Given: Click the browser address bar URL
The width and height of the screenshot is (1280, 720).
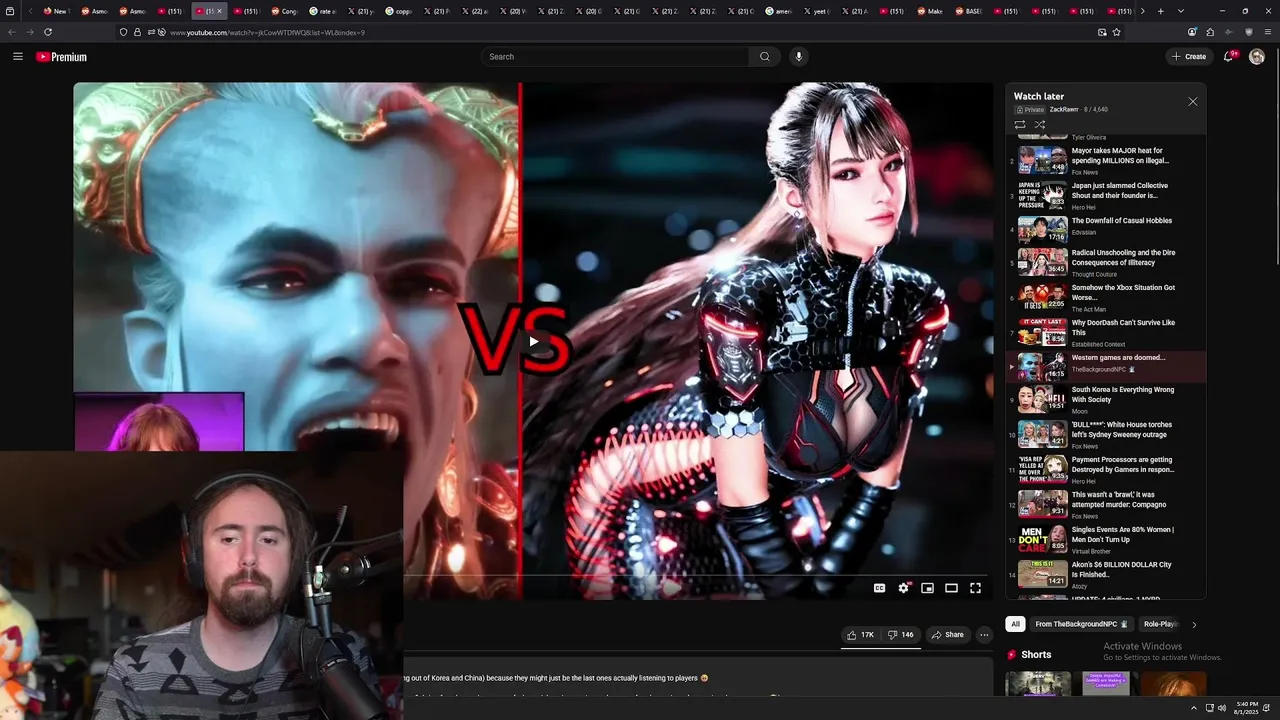Looking at the screenshot, I should click(266, 32).
